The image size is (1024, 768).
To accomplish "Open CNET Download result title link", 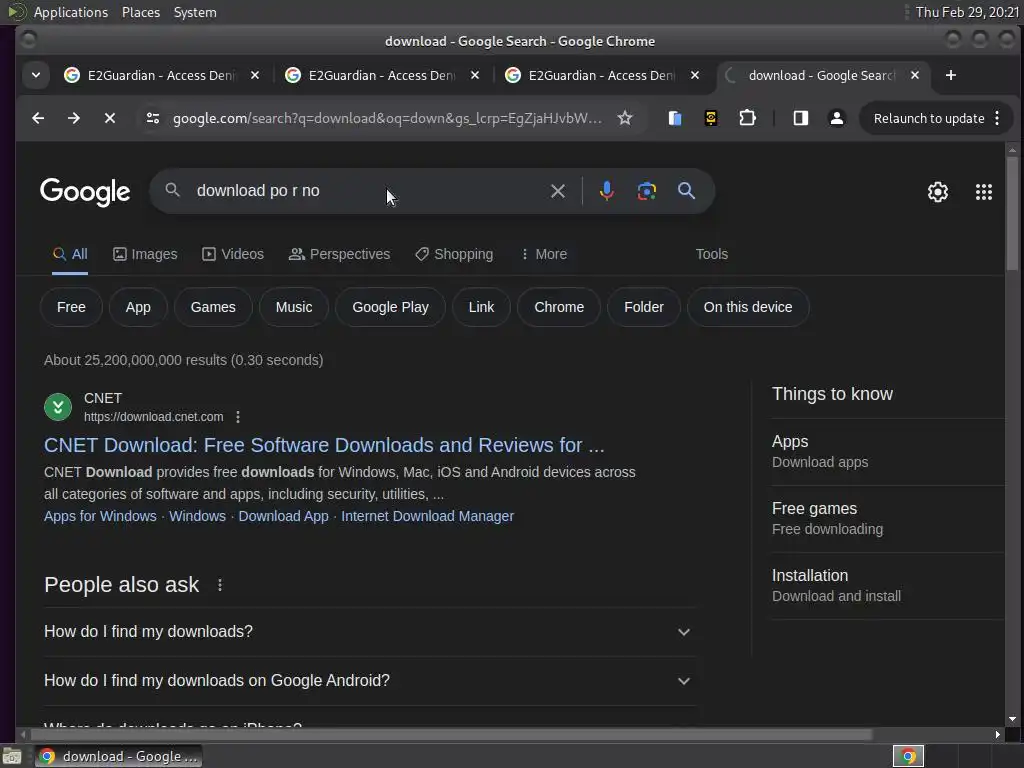I will (x=324, y=445).
